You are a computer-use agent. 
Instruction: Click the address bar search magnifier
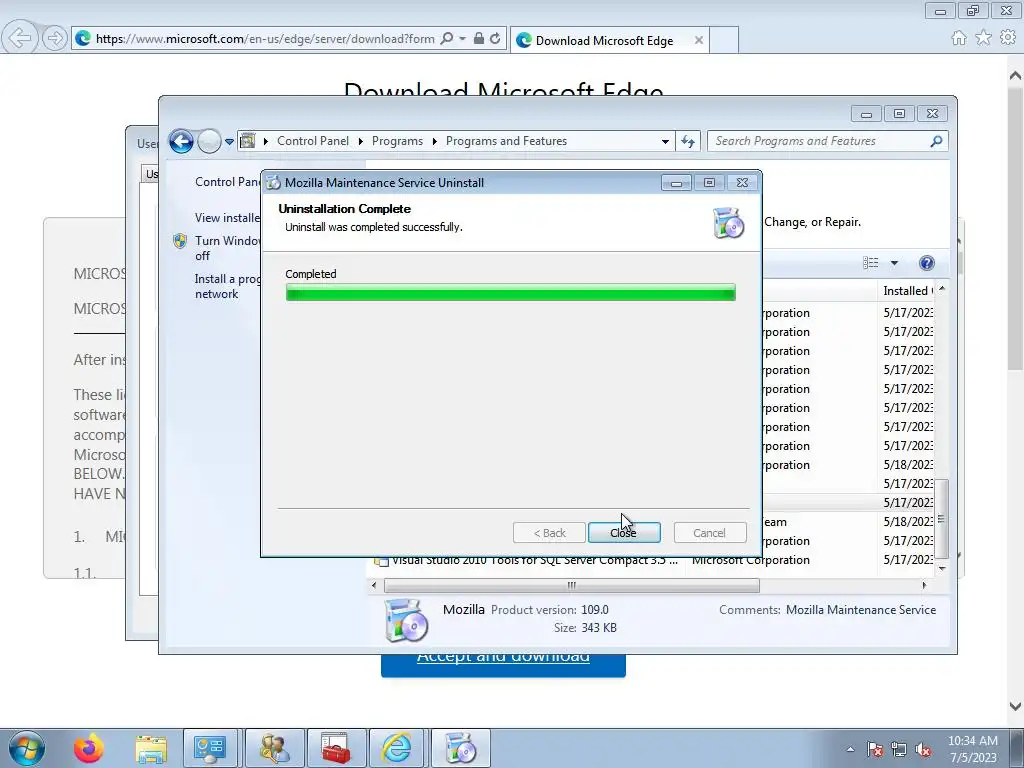pos(447,39)
